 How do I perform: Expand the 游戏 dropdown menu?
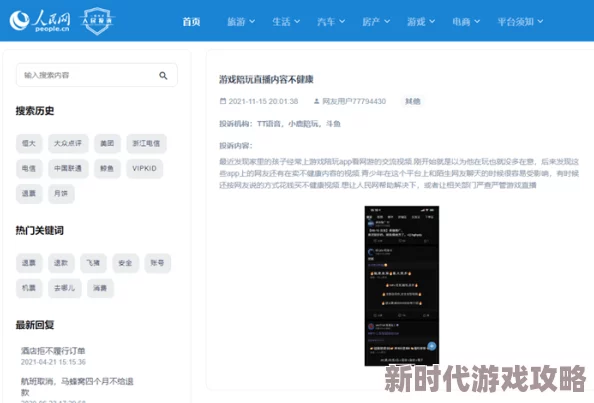pyautogui.click(x=421, y=22)
